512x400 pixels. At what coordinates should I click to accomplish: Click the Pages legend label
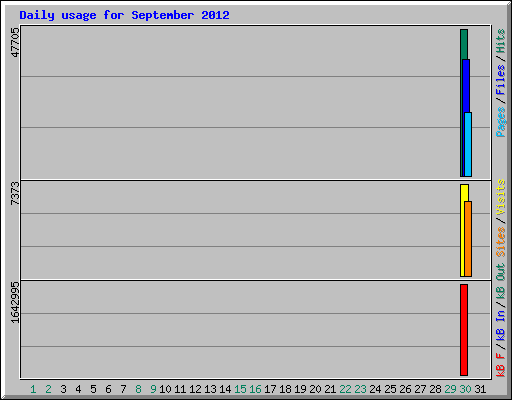click(x=500, y=122)
